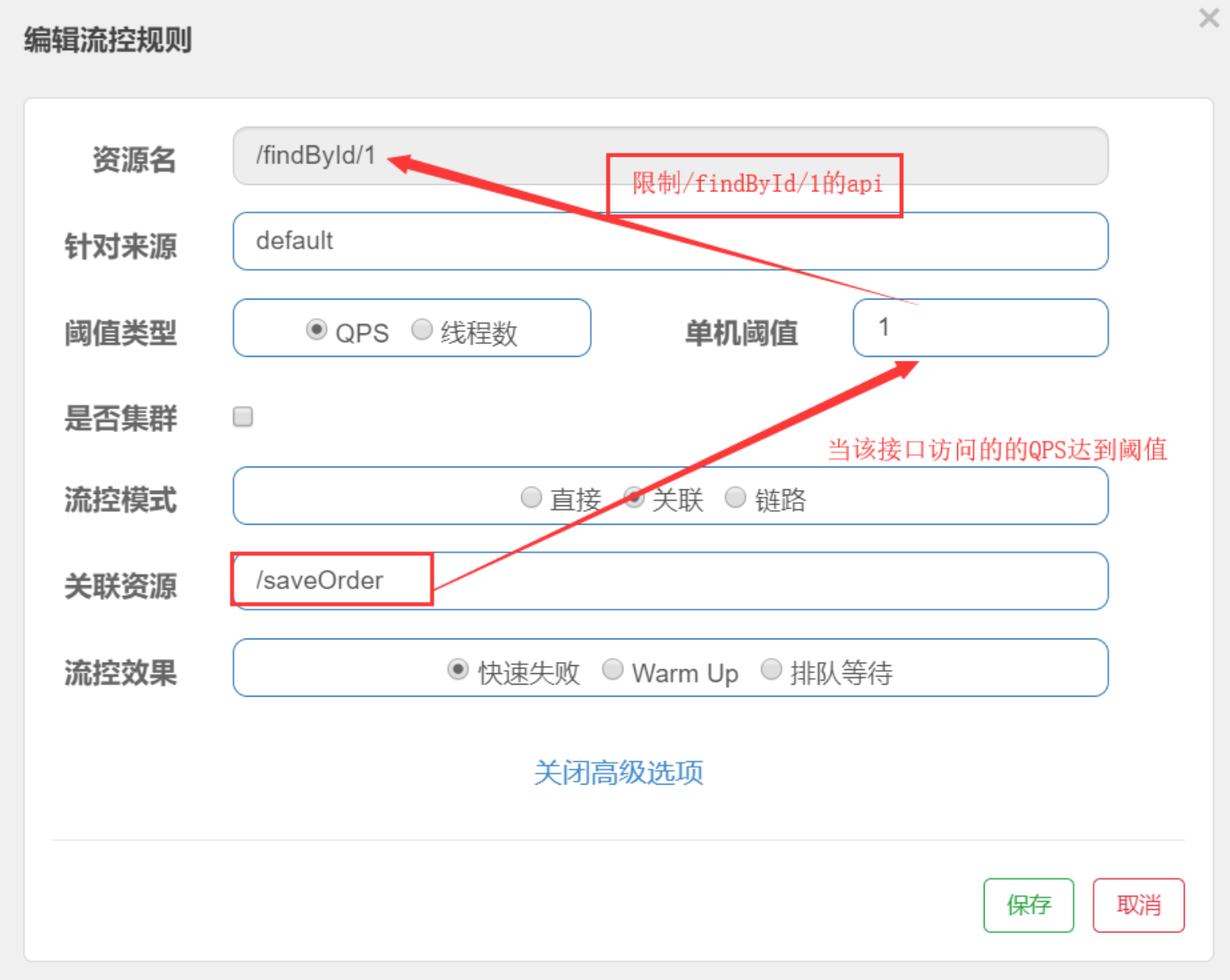This screenshot has height=980, width=1230.
Task: Choose 链路 flow control mode
Action: (x=735, y=497)
